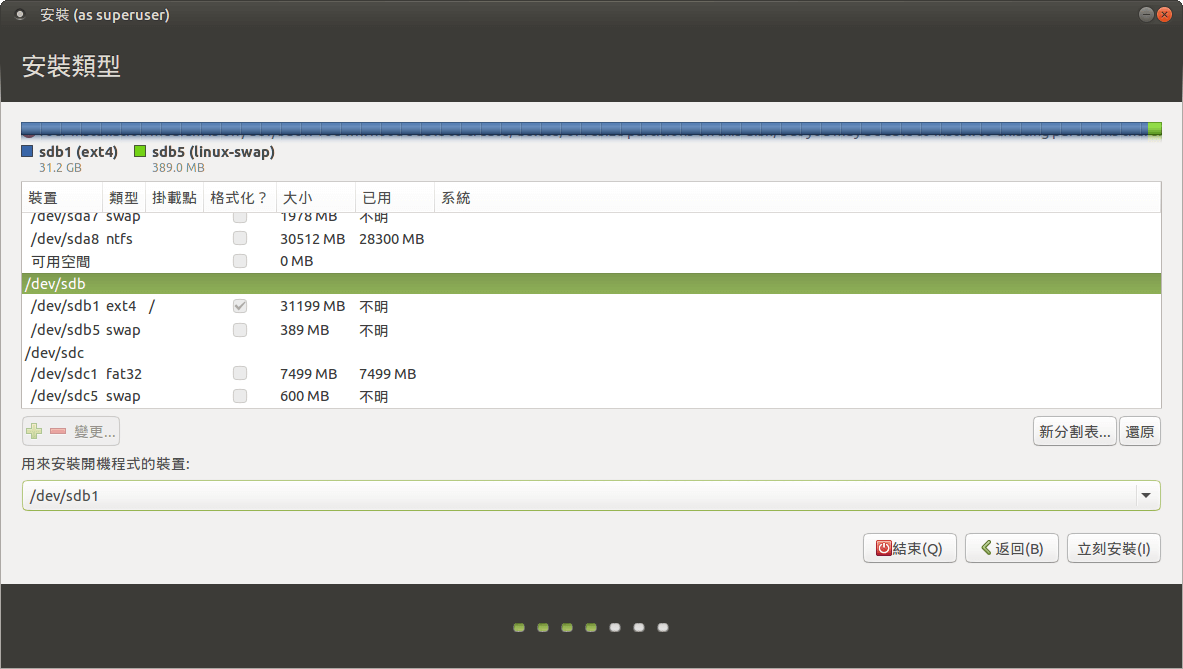This screenshot has height=669, width=1183.
Task: Click the green back arrow on 返回(B)
Action: [986, 548]
